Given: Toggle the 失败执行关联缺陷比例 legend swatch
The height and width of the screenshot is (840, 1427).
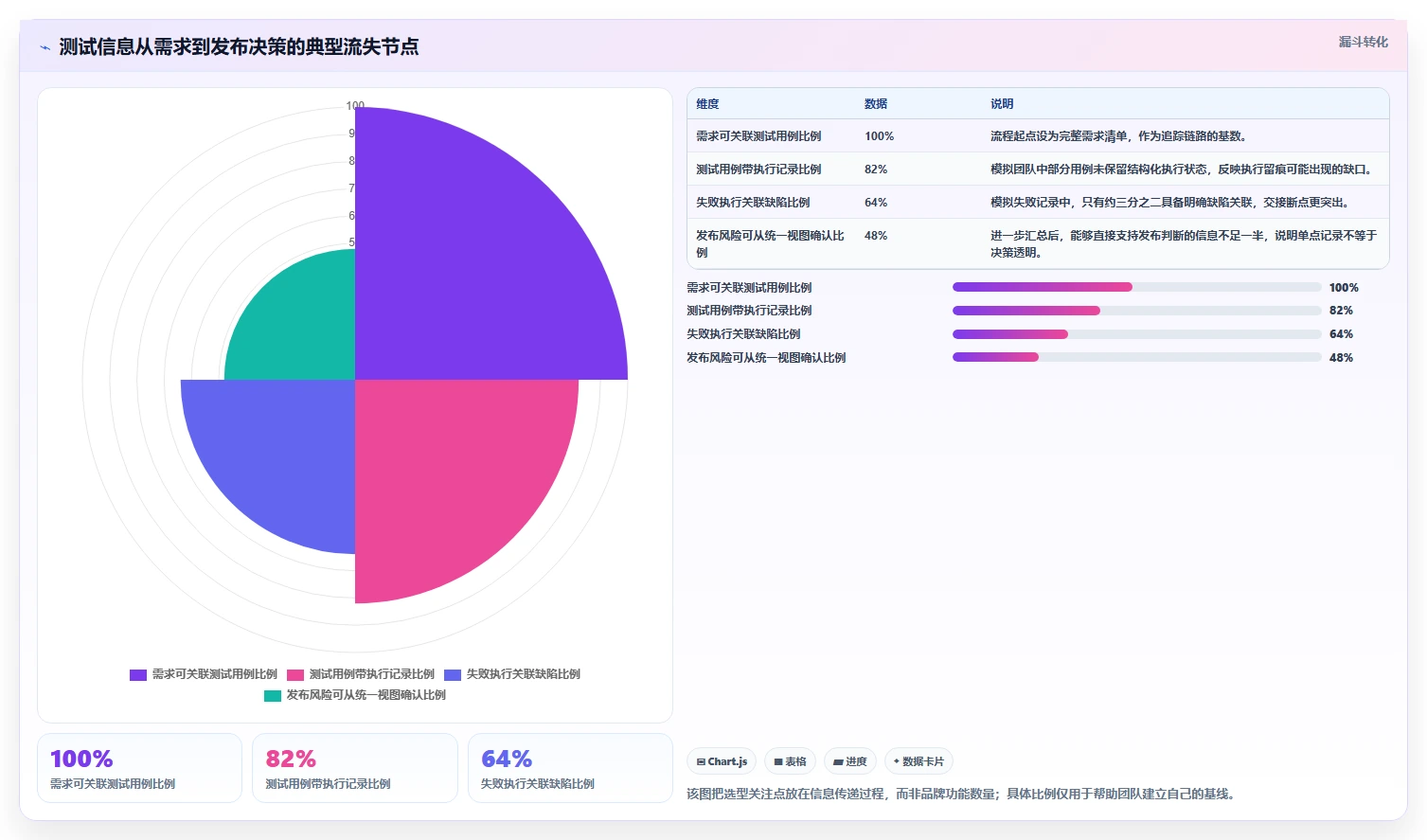Looking at the screenshot, I should coord(453,674).
